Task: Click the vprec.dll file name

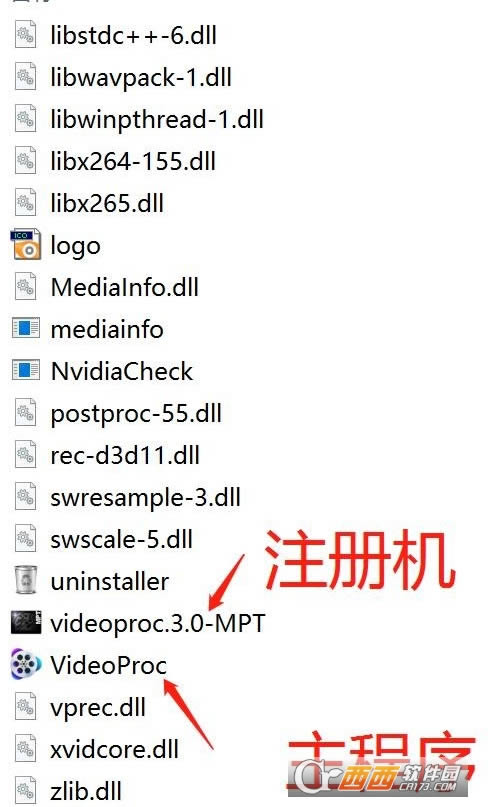Action: (98, 707)
